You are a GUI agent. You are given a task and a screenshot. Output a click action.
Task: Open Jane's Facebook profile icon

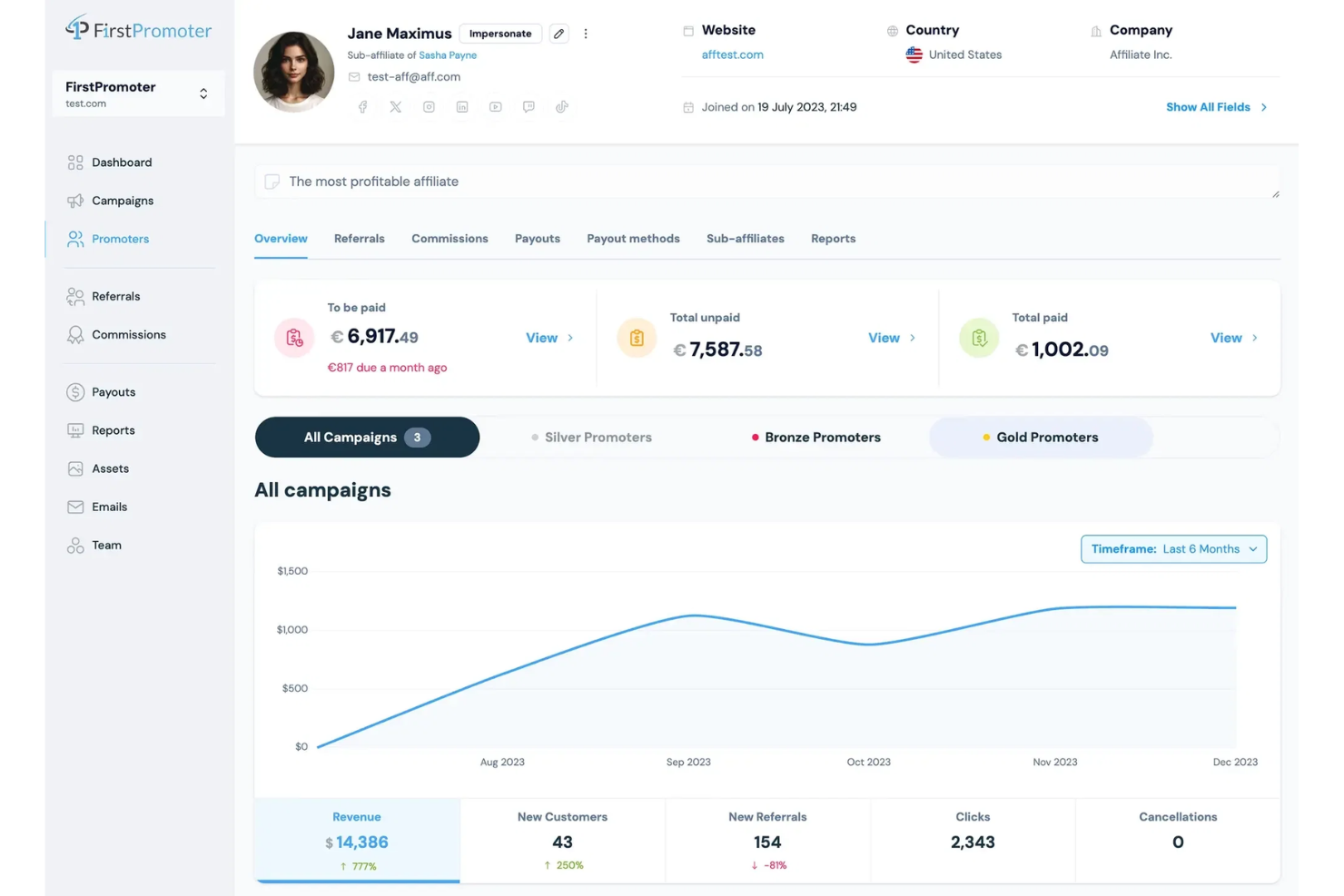(x=362, y=106)
